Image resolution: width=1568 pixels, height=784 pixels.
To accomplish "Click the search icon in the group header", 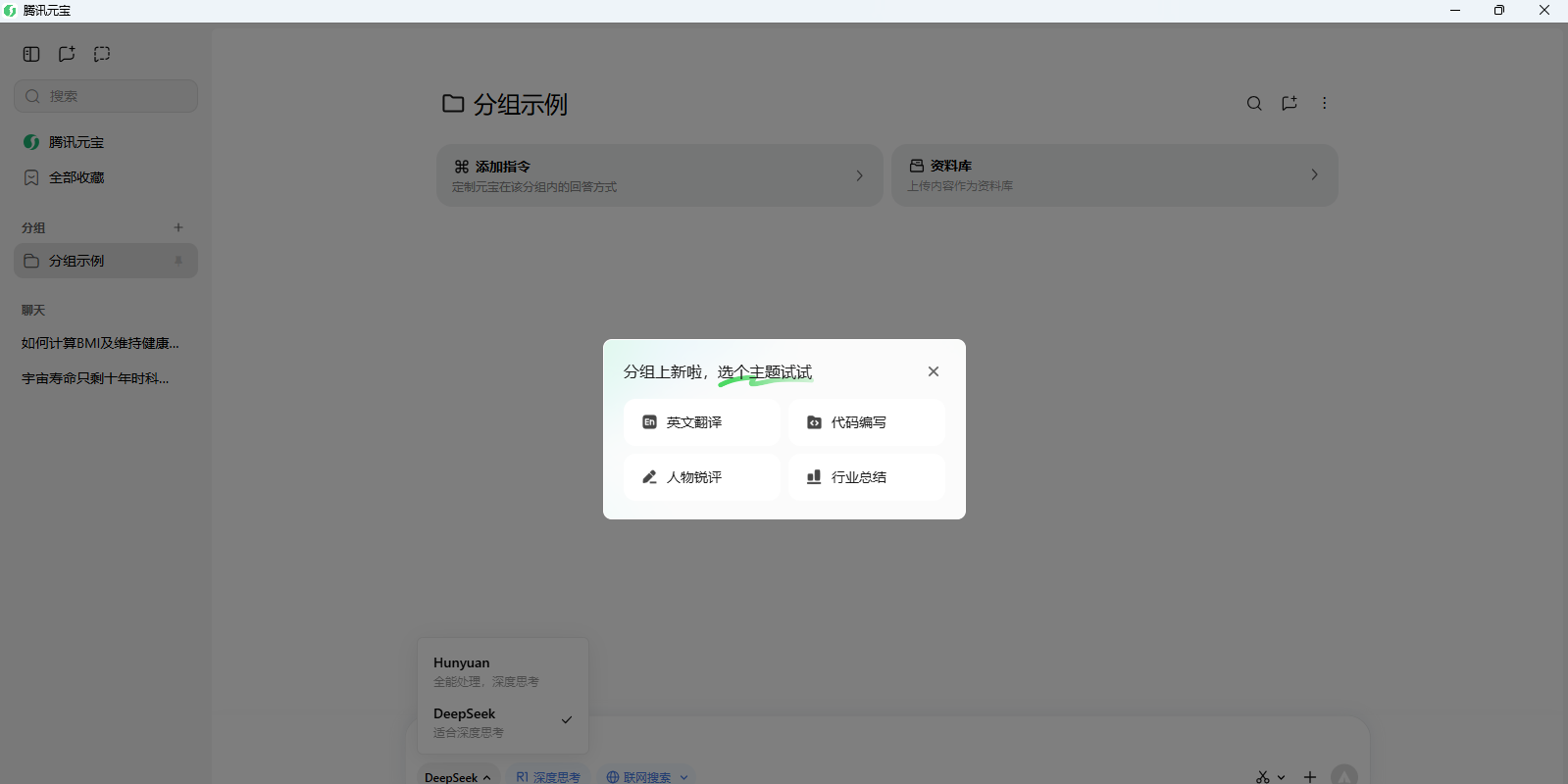I will (x=1254, y=104).
